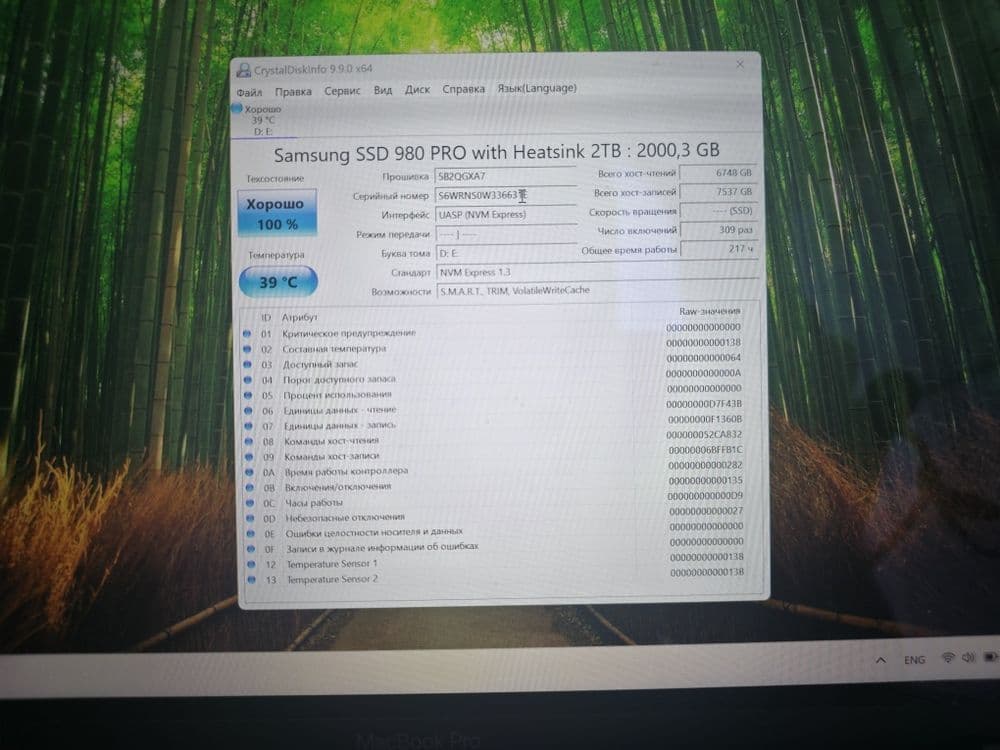This screenshot has width=1000, height=750.
Task: Click the Режим передачи field
Action: pyautogui.click(x=506, y=234)
